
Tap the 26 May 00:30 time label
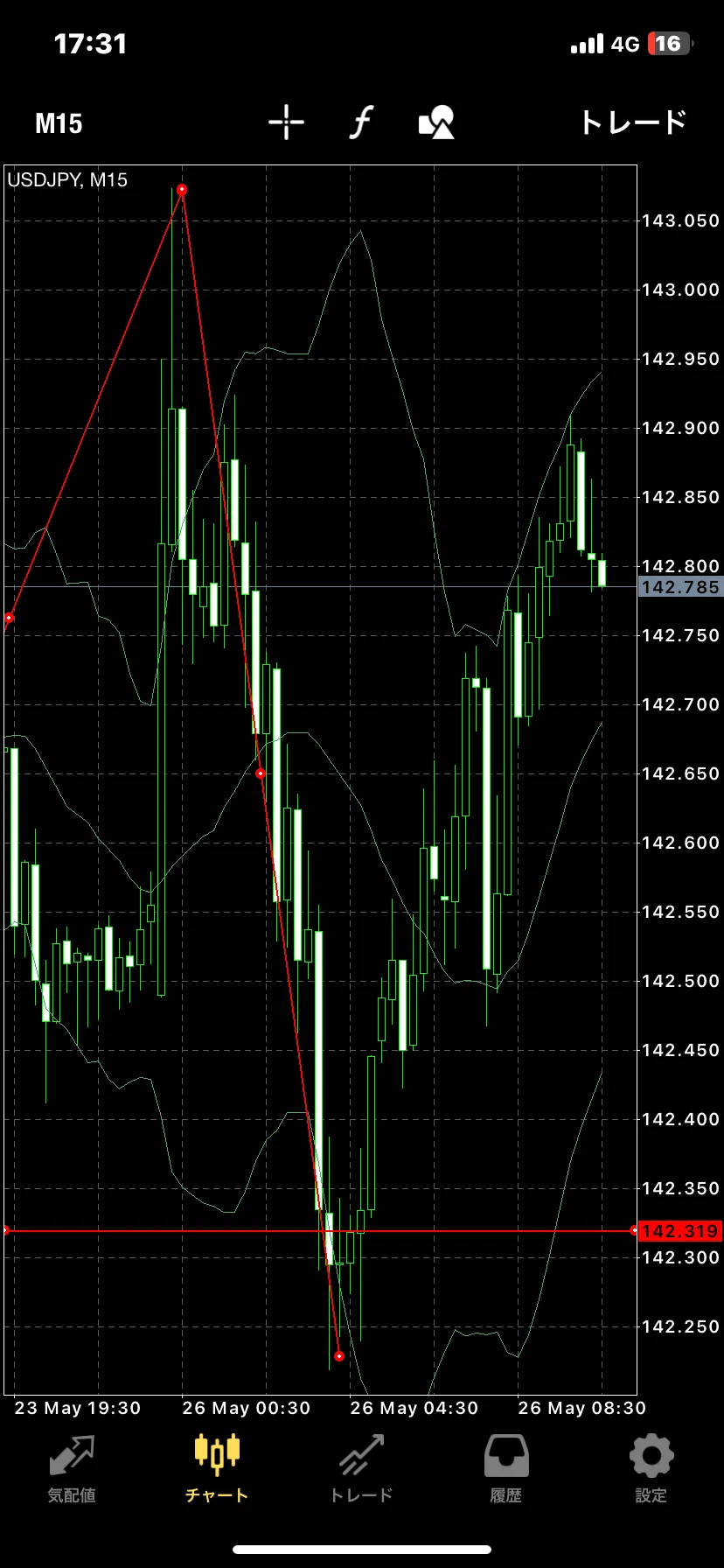pyautogui.click(x=247, y=1408)
